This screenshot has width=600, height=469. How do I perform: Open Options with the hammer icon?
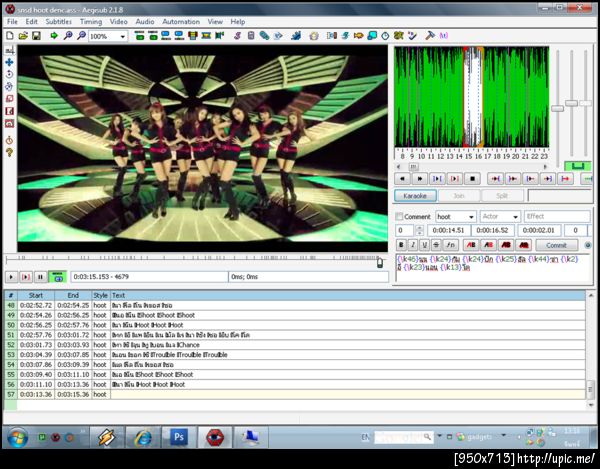tap(430, 36)
